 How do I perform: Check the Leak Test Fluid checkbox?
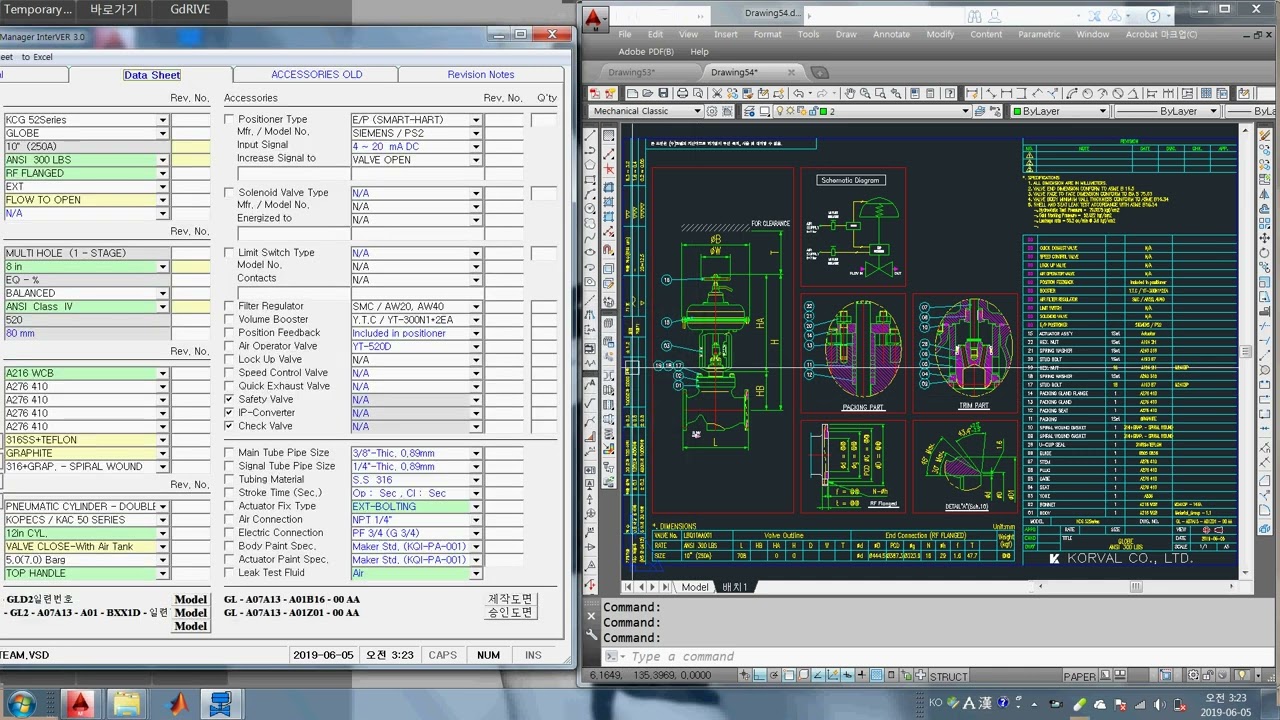(229, 573)
